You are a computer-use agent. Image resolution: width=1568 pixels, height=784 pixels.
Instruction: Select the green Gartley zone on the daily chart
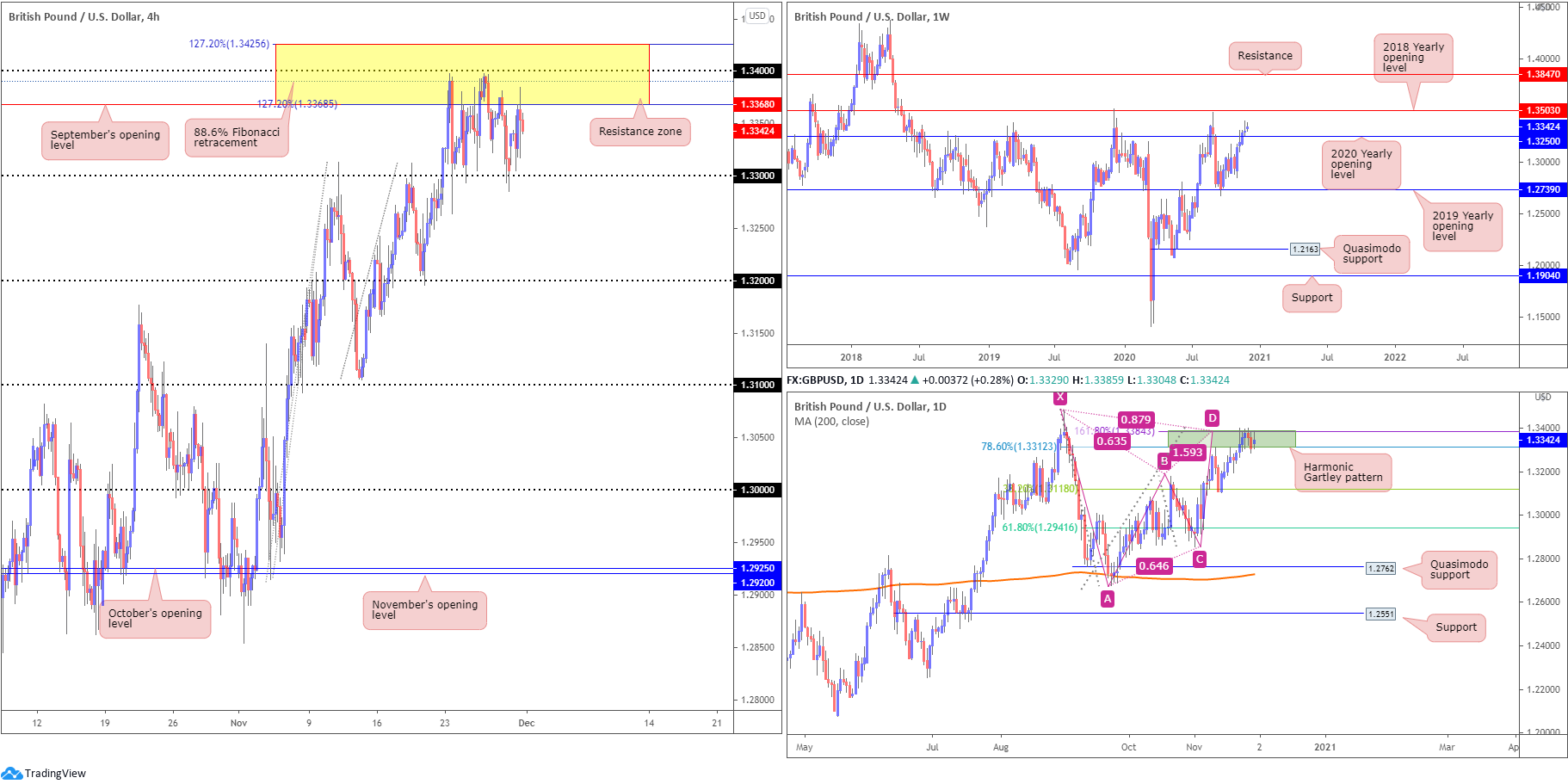coord(1232,439)
